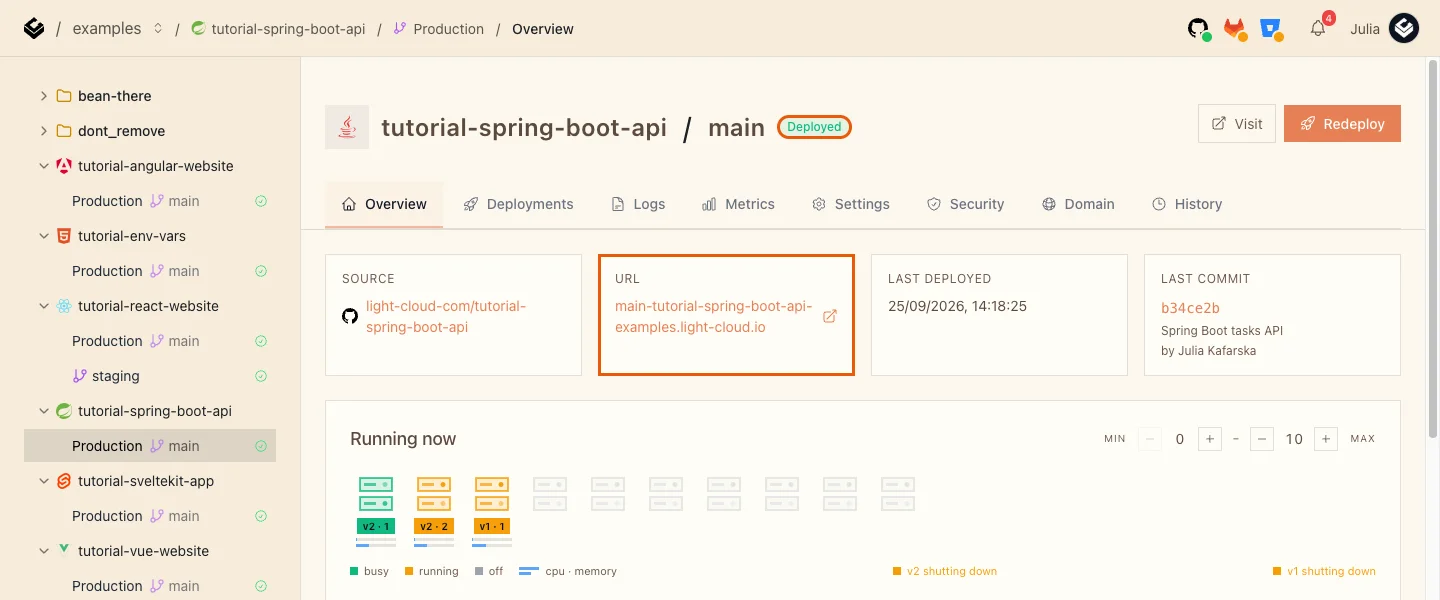
Task: Switch to the Domain tab
Action: point(1078,204)
